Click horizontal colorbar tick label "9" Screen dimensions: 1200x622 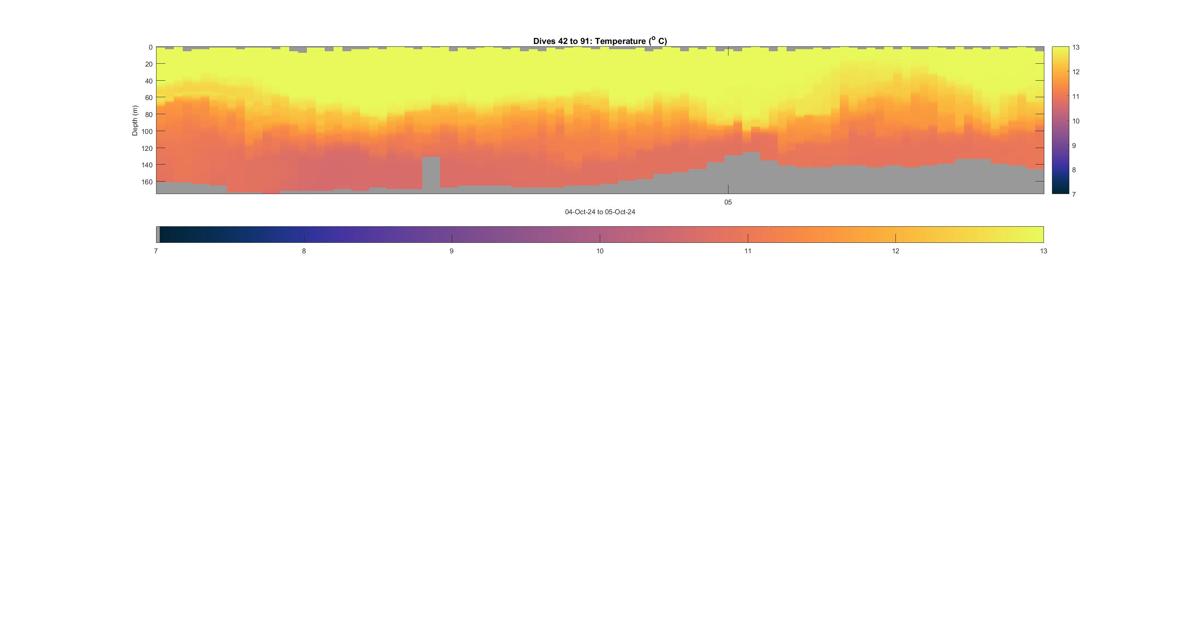(x=452, y=252)
